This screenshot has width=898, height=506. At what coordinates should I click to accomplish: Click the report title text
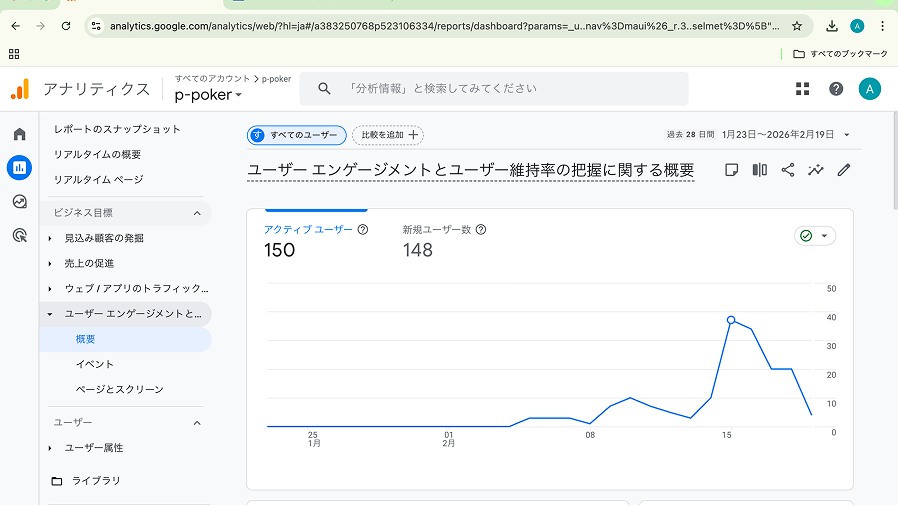471,170
